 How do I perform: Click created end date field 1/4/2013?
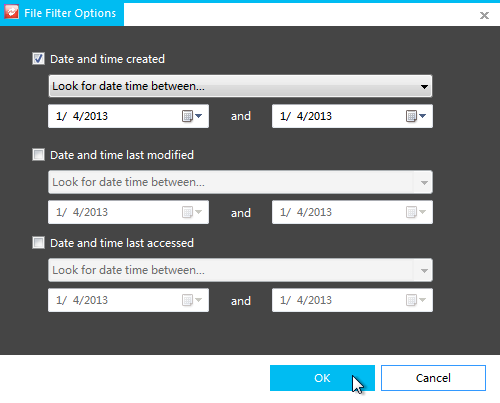(x=352, y=116)
